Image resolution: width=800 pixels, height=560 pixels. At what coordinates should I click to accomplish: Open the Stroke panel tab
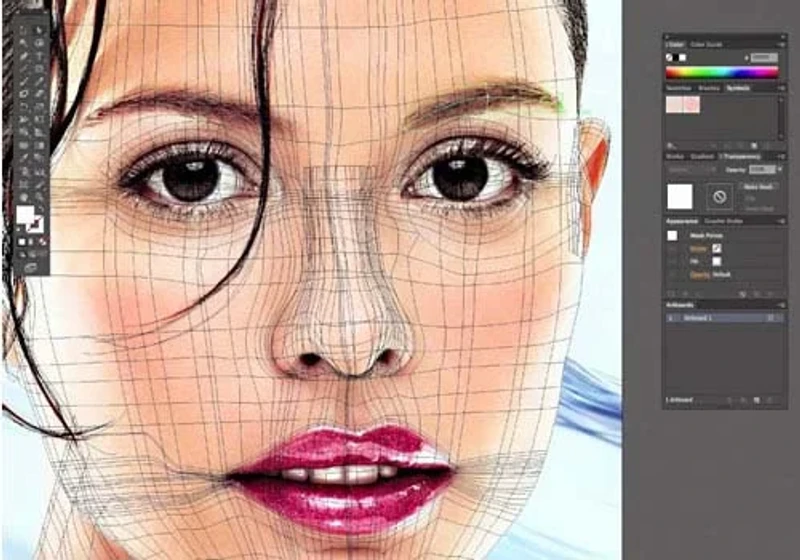(675, 156)
